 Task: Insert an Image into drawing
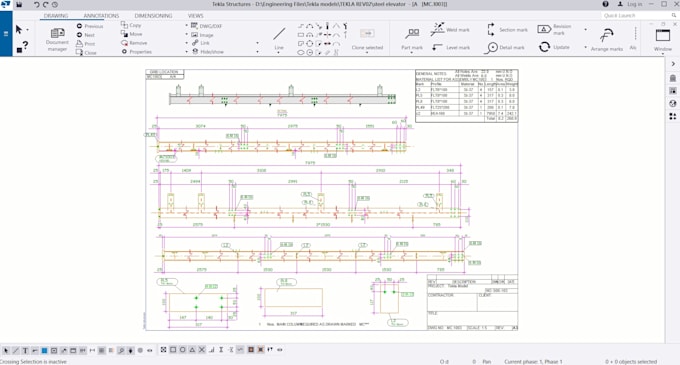point(202,35)
